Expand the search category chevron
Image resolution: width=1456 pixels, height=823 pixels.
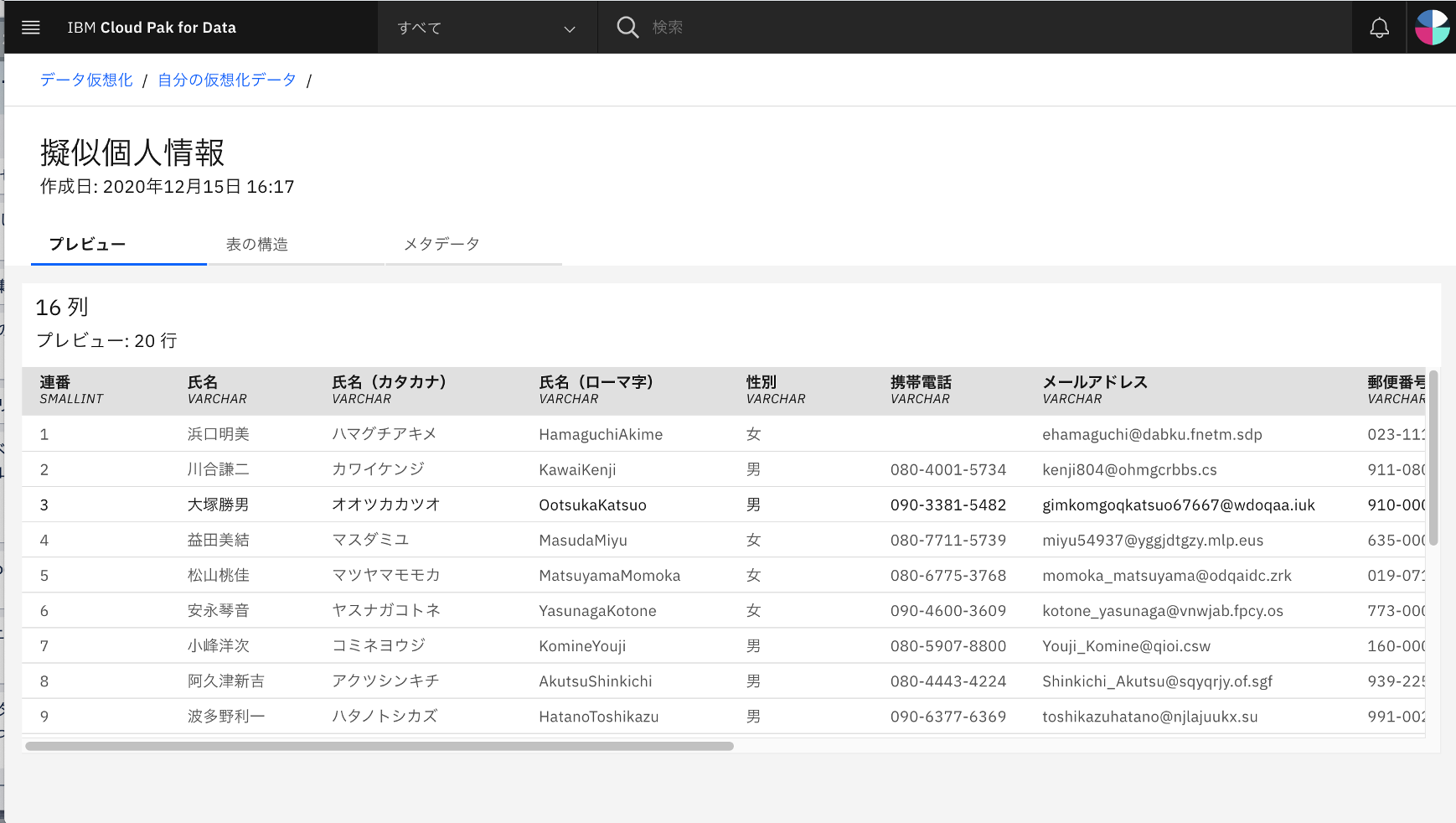click(x=570, y=28)
